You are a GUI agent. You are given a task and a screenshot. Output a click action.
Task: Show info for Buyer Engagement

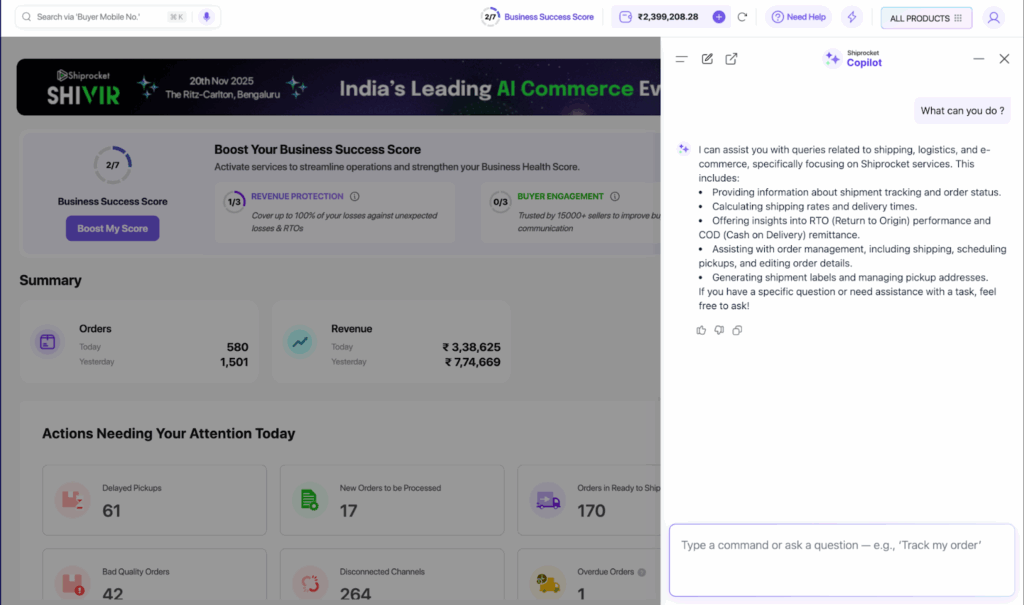[x=615, y=197]
